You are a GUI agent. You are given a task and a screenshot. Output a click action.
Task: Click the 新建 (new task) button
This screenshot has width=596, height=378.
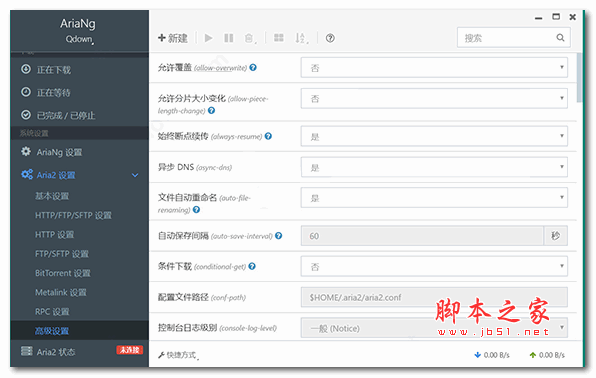point(173,38)
